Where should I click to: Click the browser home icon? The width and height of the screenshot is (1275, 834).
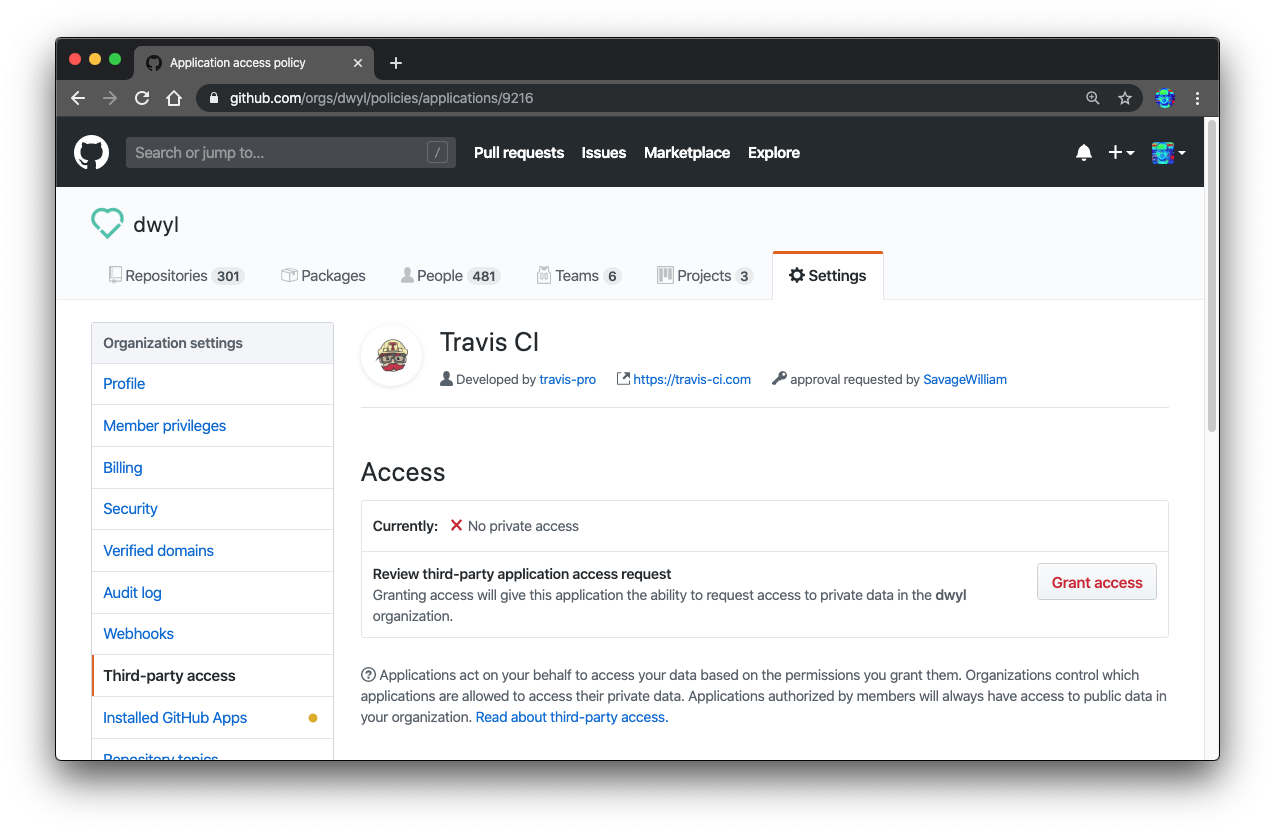[174, 98]
